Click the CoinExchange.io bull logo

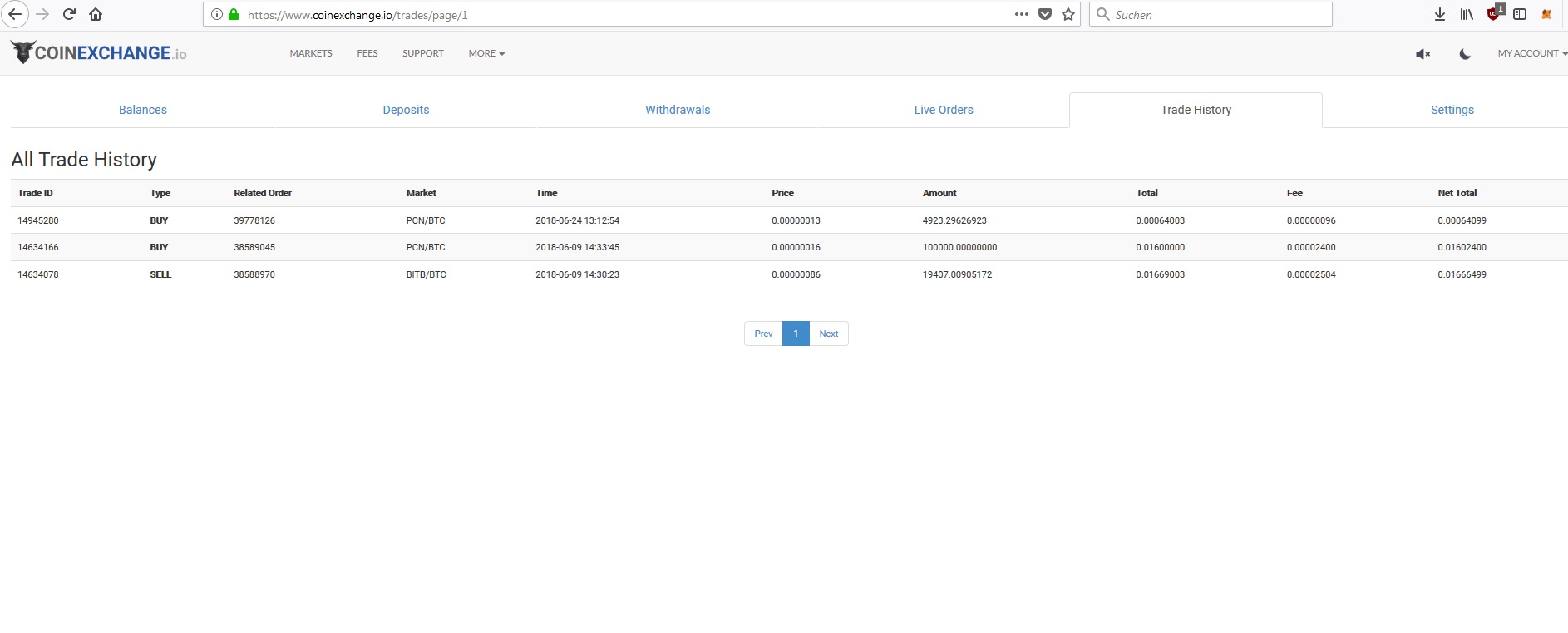[x=99, y=52]
